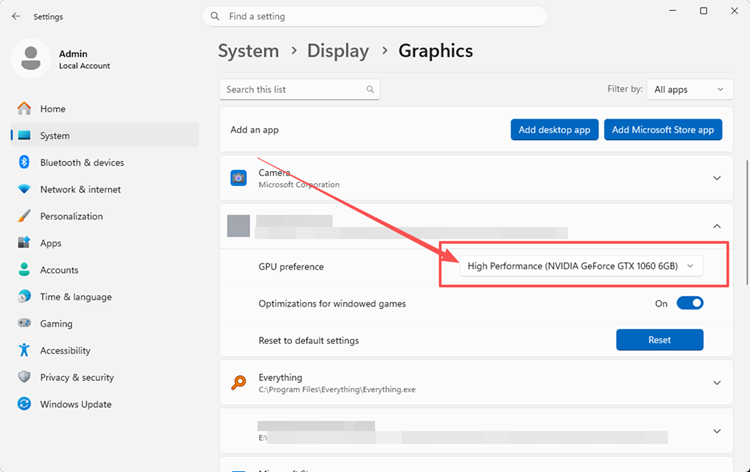
Task: Click the GPU preference label
Action: click(x=291, y=266)
